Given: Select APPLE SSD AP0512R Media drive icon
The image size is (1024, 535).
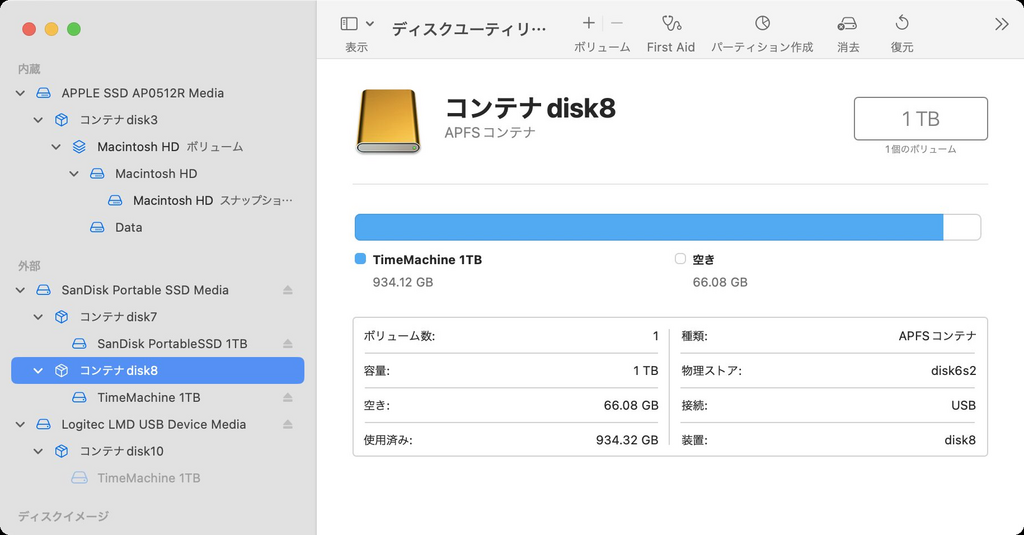Looking at the screenshot, I should tap(43, 93).
